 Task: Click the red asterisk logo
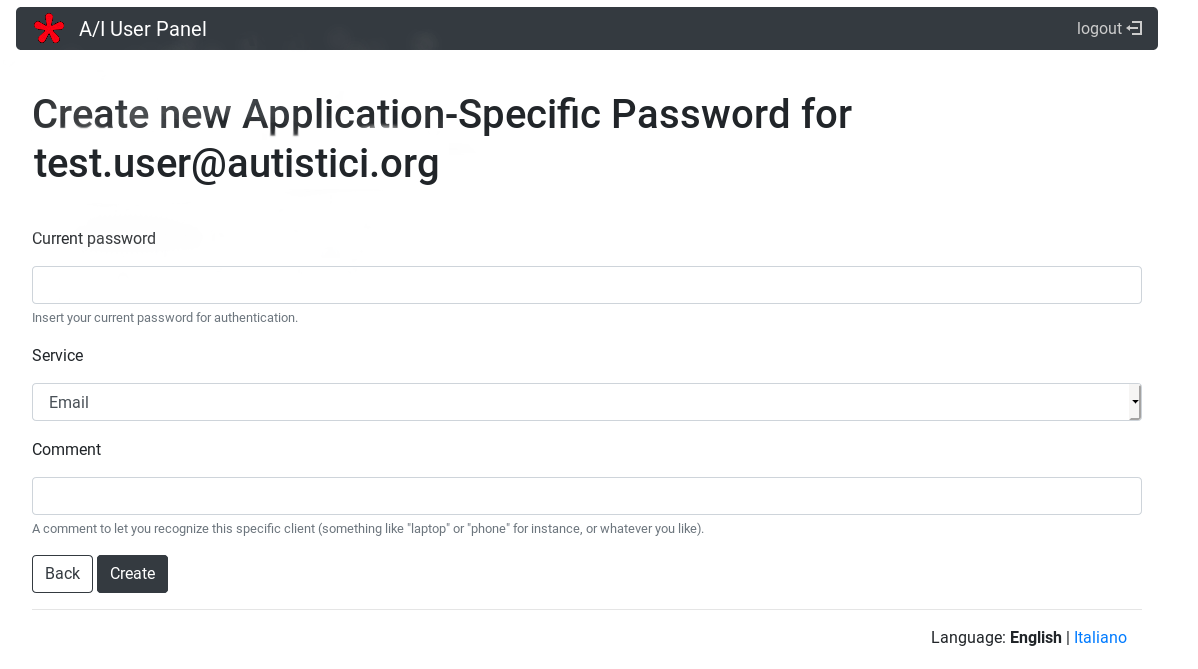(48, 29)
